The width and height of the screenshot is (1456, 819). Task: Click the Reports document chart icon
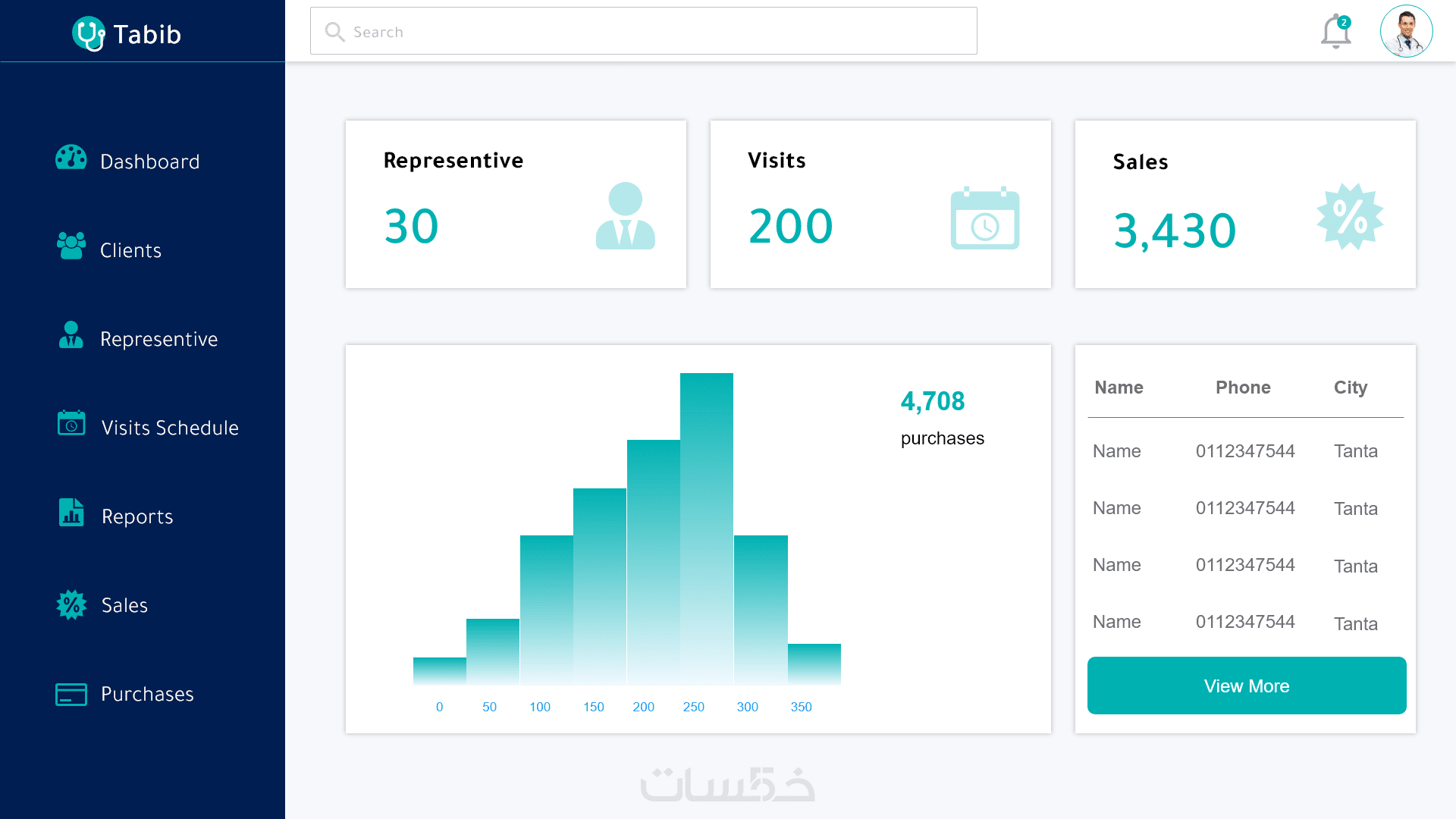71,513
